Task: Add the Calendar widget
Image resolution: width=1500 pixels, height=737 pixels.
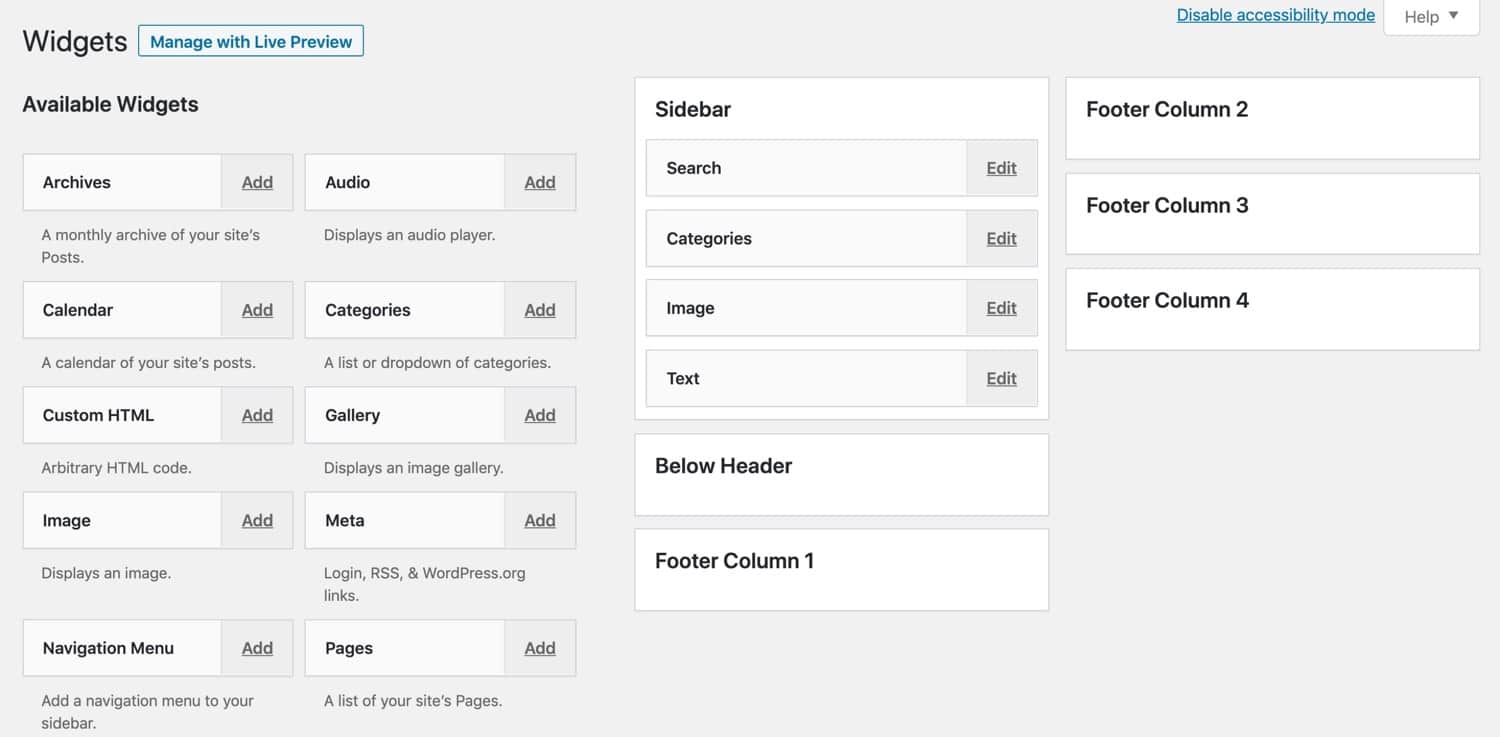Action: (256, 310)
